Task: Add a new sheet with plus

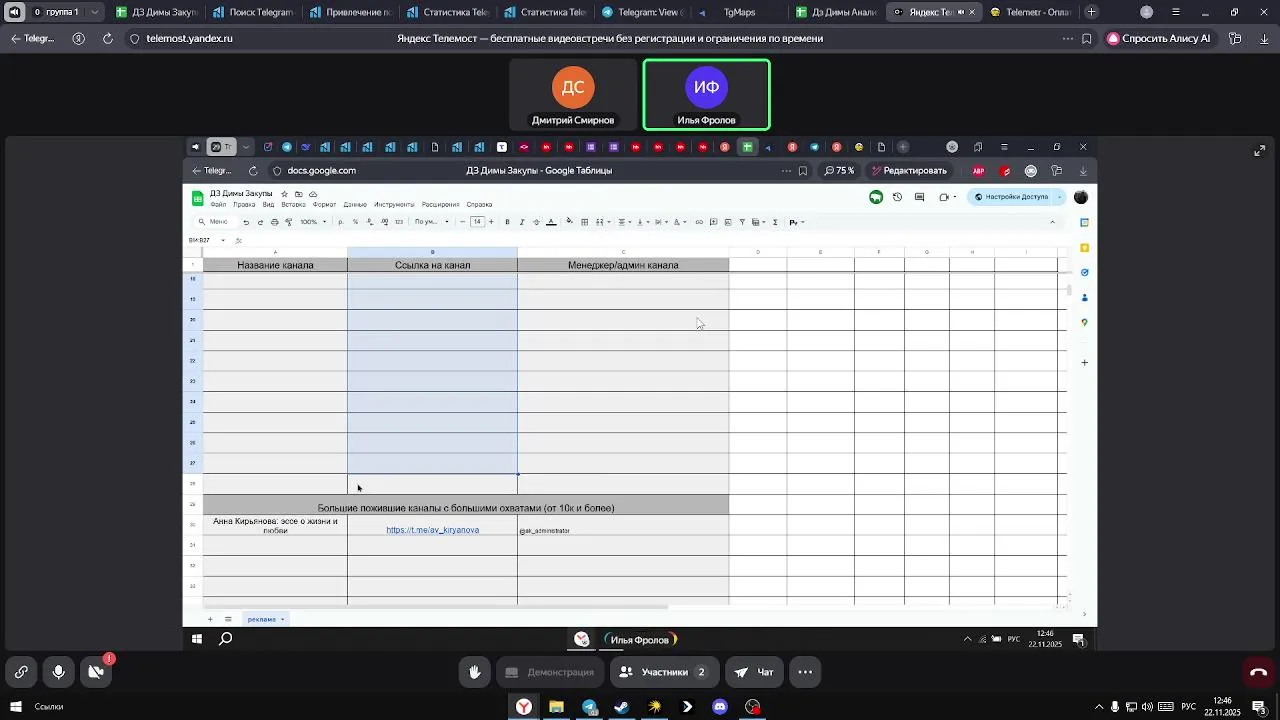Action: 210,619
